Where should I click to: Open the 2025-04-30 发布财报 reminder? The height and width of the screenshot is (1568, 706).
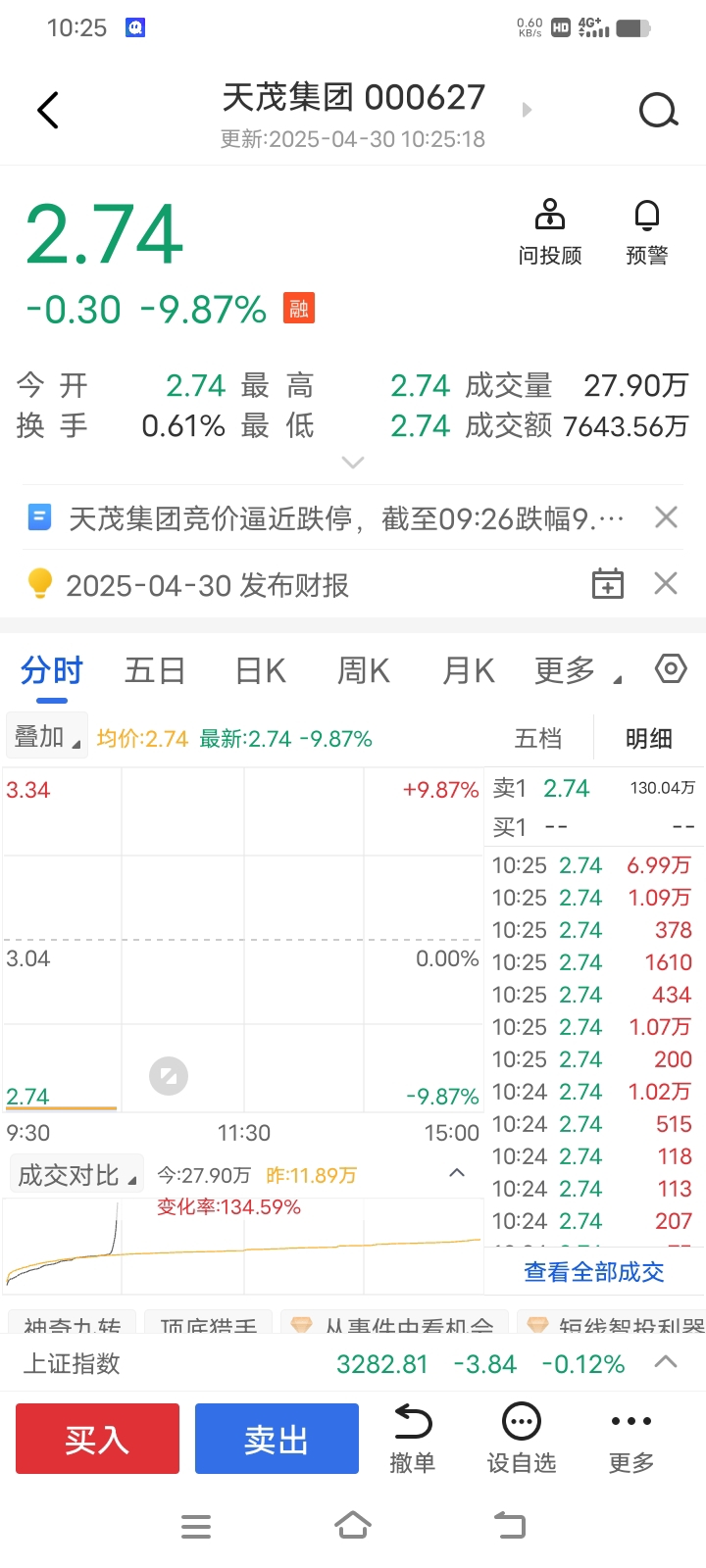(x=207, y=585)
